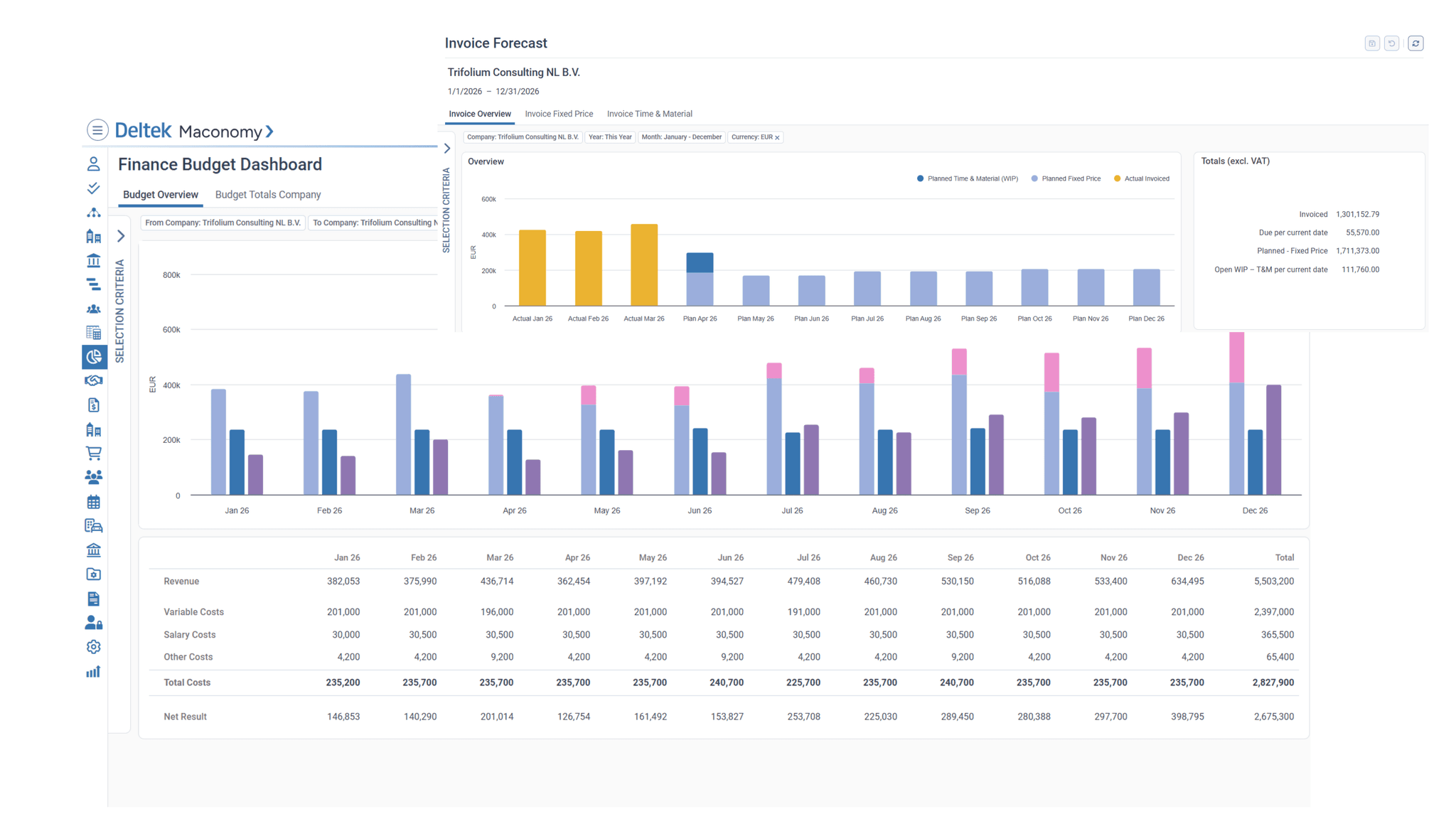Open the shopping cart sidebar icon
1456x819 pixels.
tap(93, 453)
